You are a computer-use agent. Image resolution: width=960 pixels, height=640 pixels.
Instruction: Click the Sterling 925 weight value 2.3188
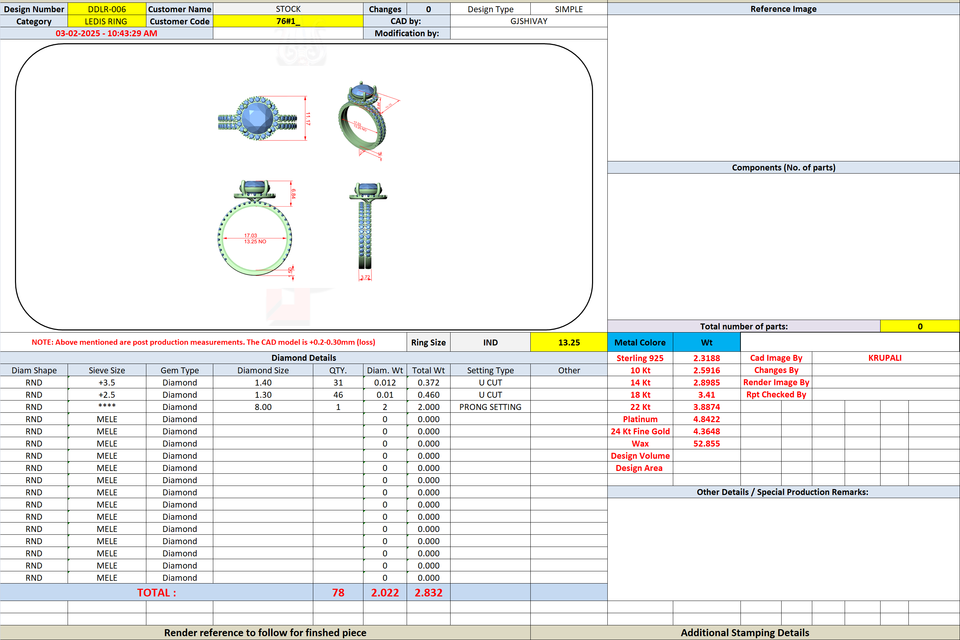coord(707,358)
